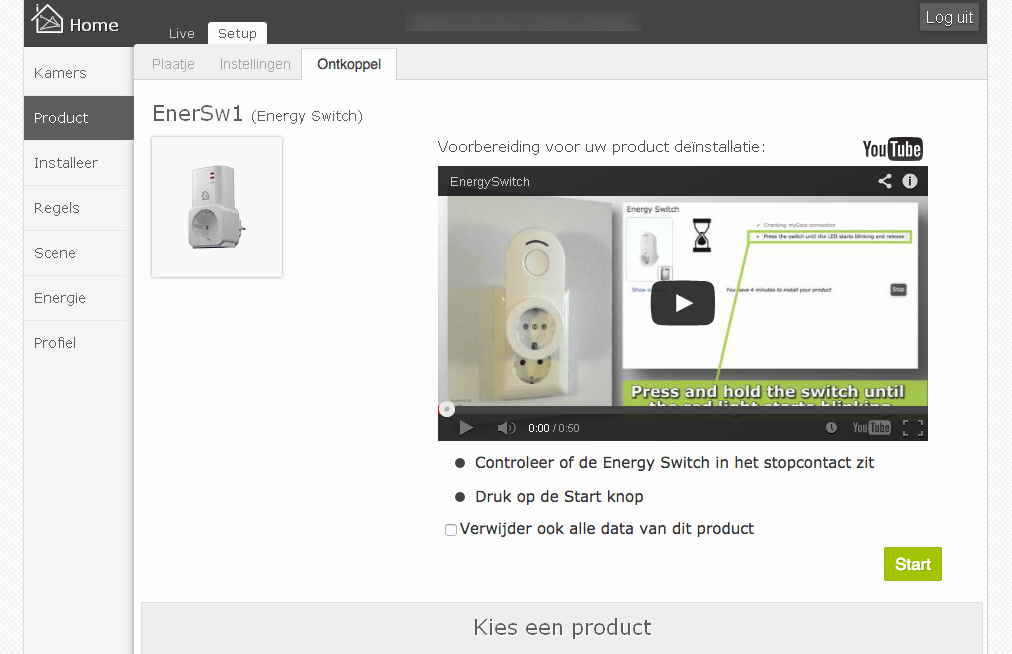Click the small play icon in the video controls
This screenshot has width=1012, height=654.
(466, 427)
